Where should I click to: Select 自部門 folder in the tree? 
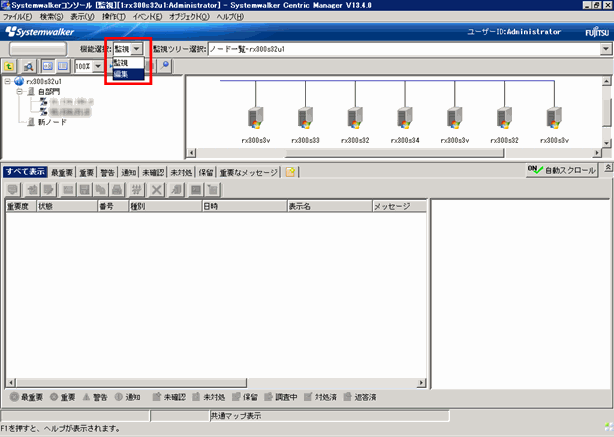(49, 92)
